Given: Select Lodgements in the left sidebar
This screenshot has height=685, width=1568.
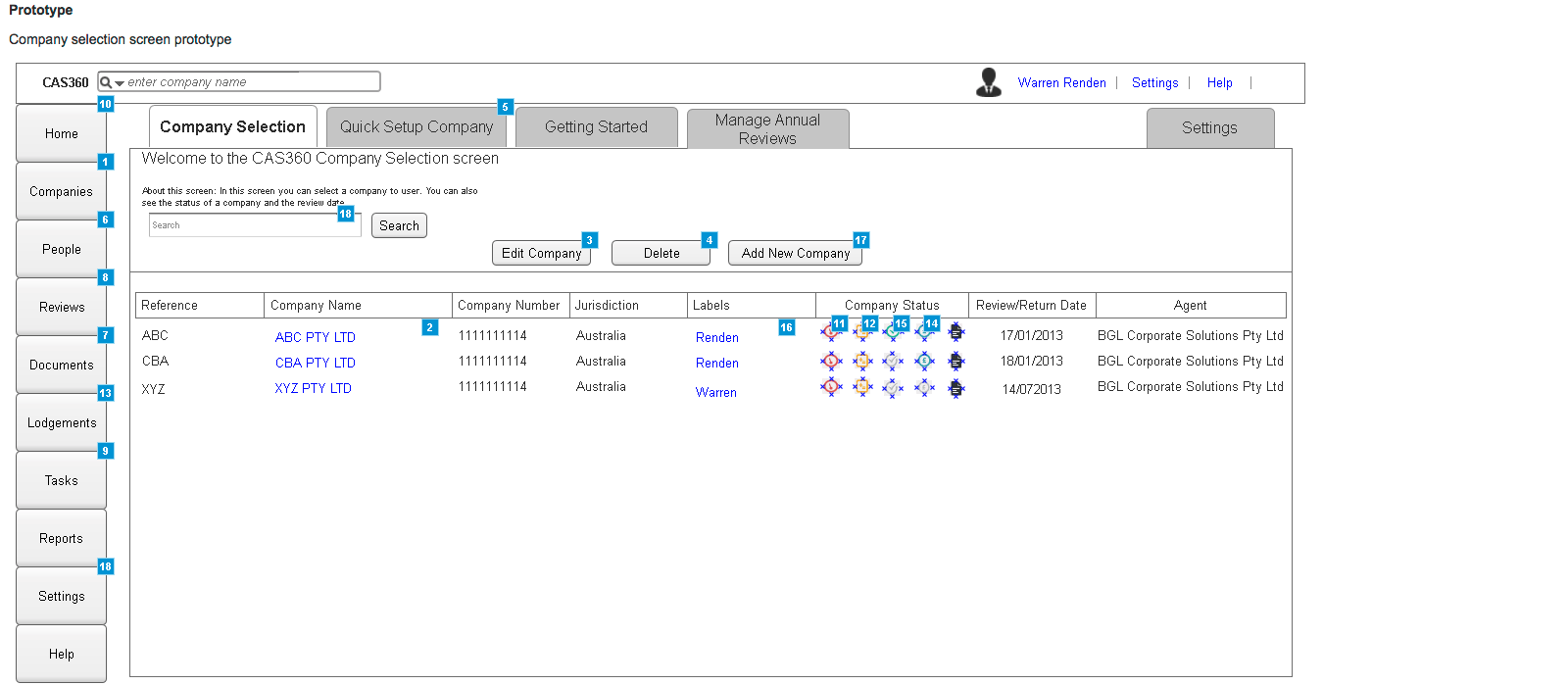Looking at the screenshot, I should click(62, 422).
